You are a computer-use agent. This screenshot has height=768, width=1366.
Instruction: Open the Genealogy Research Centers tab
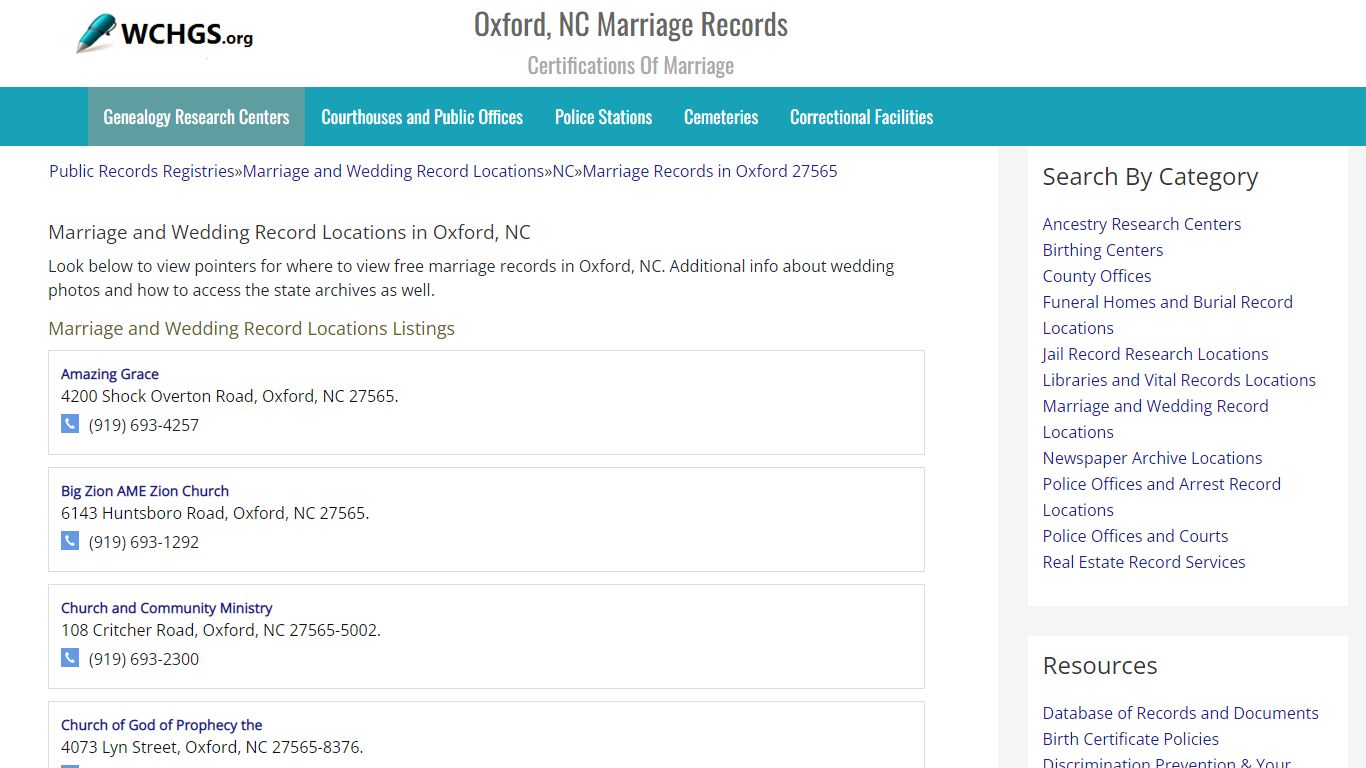[x=196, y=117]
